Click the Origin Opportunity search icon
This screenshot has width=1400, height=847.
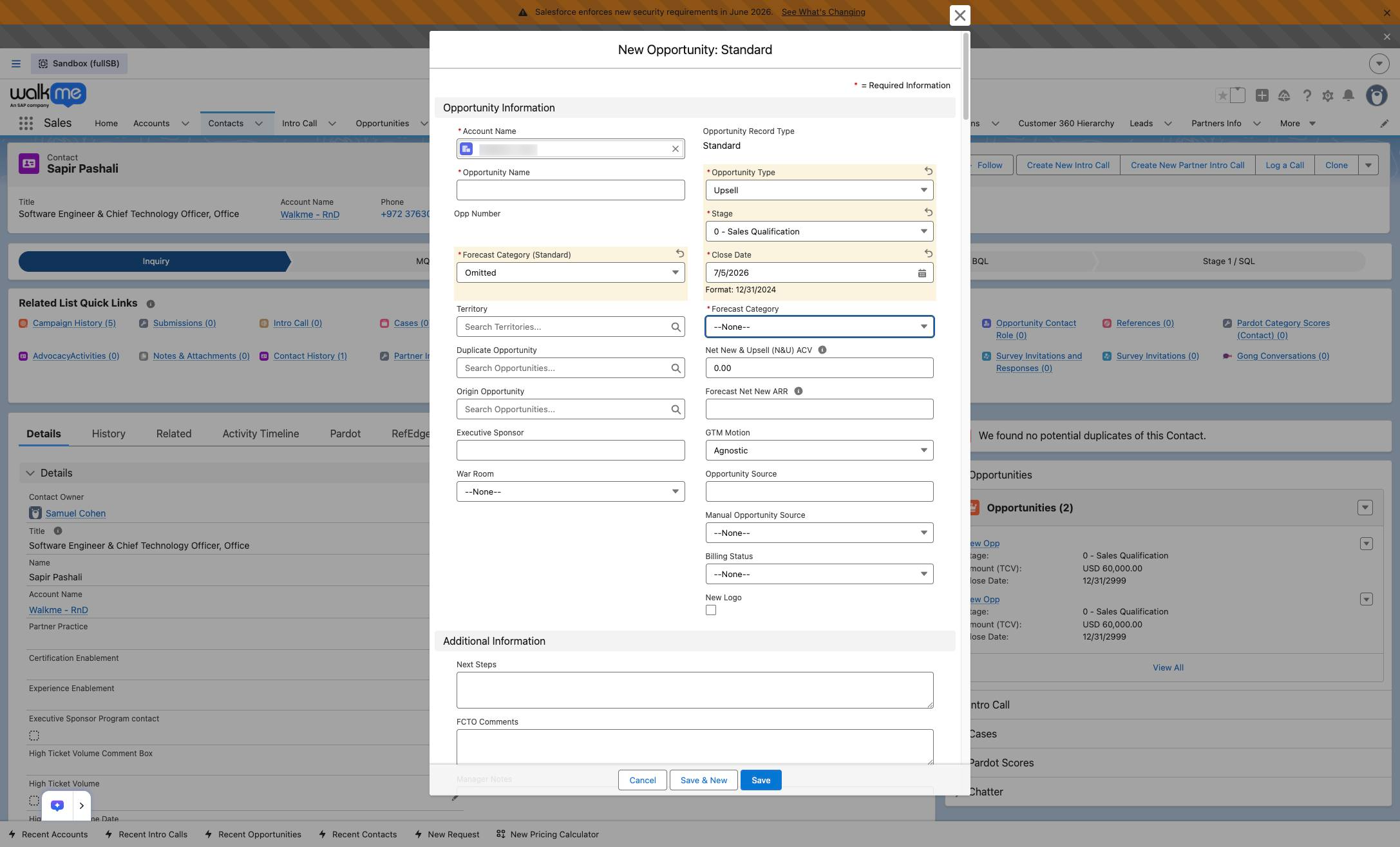point(676,410)
